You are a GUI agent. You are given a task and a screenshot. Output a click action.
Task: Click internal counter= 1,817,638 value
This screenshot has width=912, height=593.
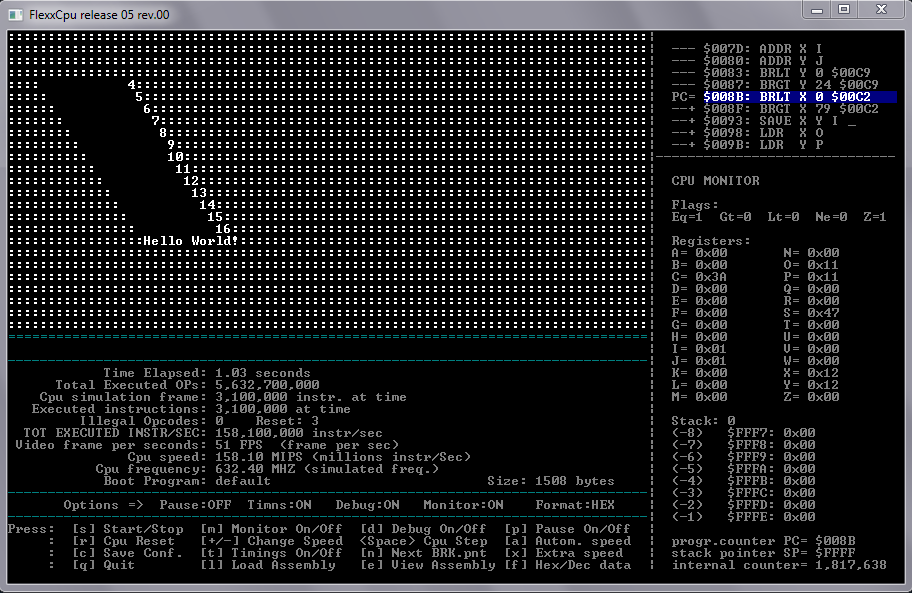pyautogui.click(x=851, y=565)
